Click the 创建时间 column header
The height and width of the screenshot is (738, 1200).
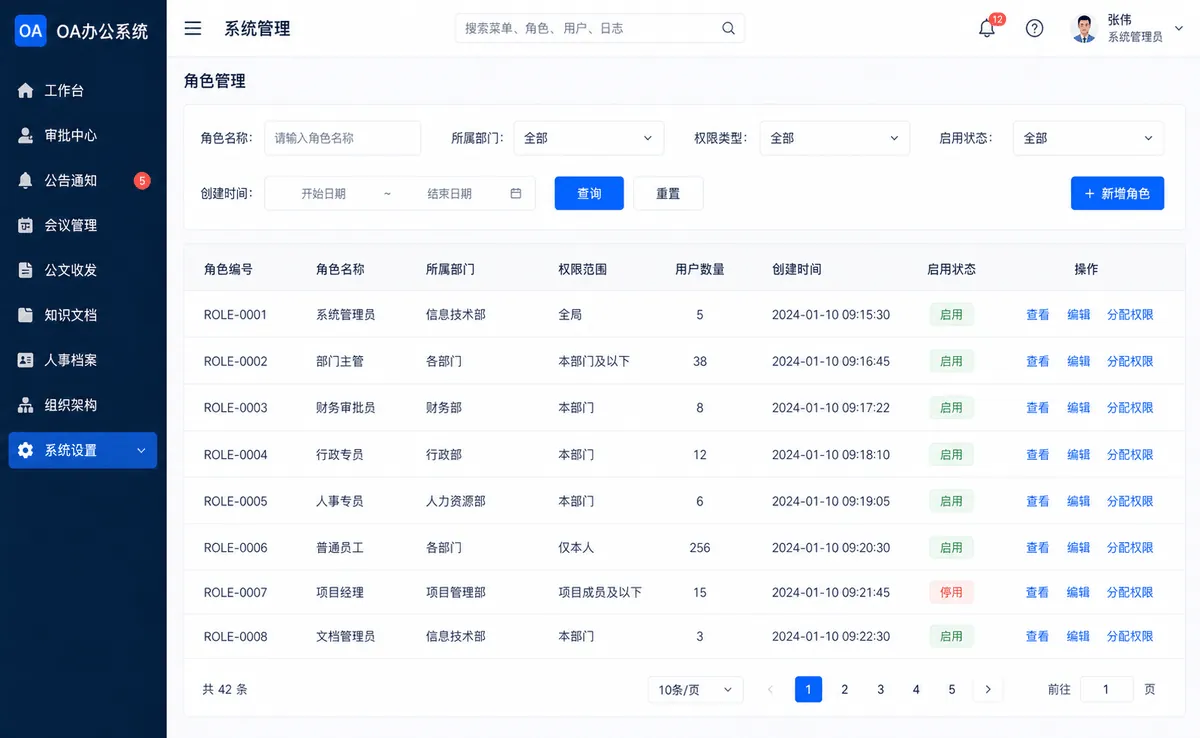click(x=797, y=269)
